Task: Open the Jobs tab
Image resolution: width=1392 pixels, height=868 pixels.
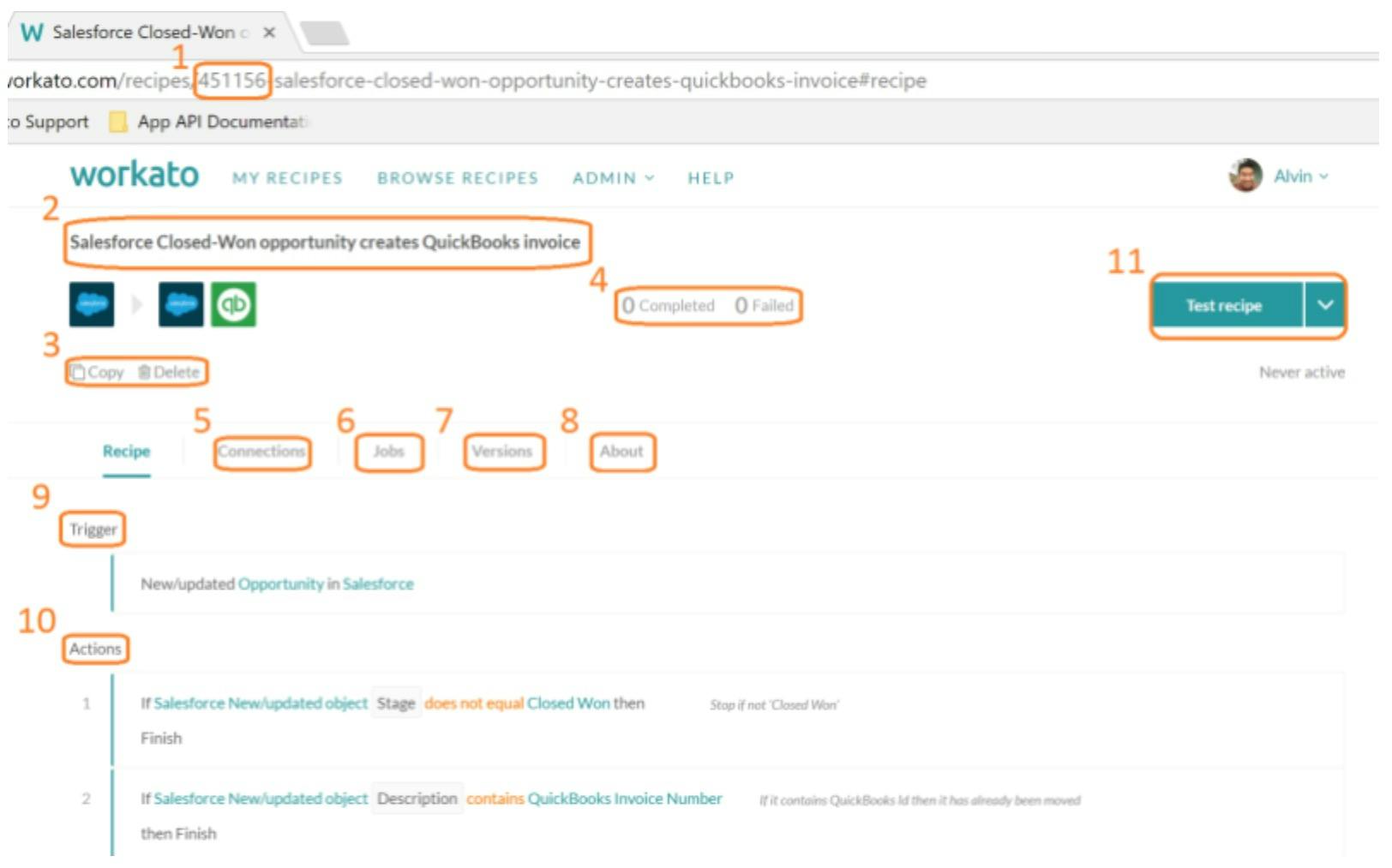Action: (x=388, y=451)
